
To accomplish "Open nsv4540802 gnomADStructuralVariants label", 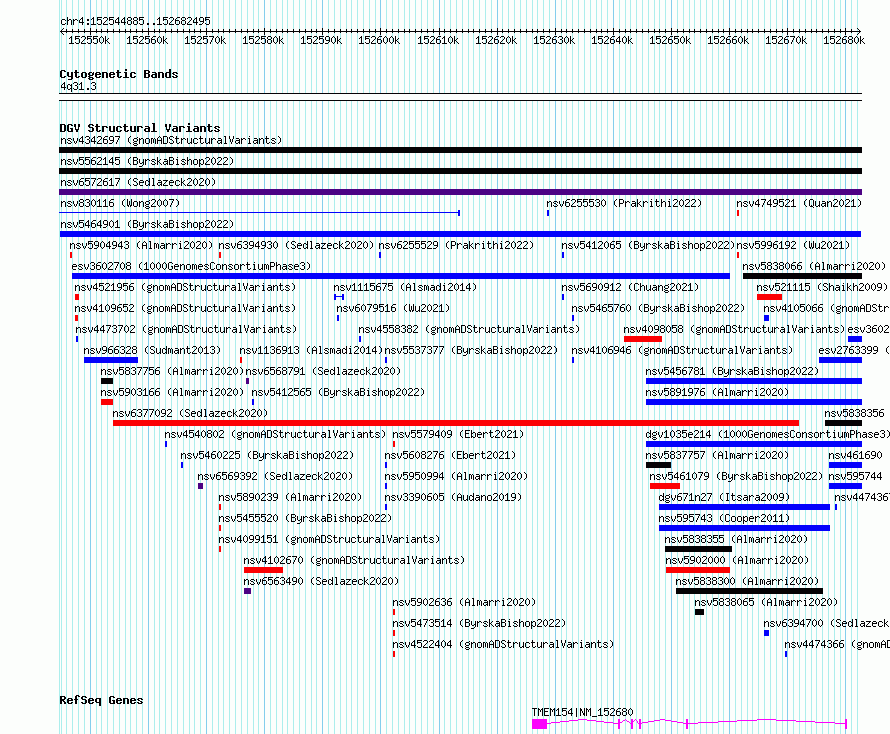I will 275,434.
